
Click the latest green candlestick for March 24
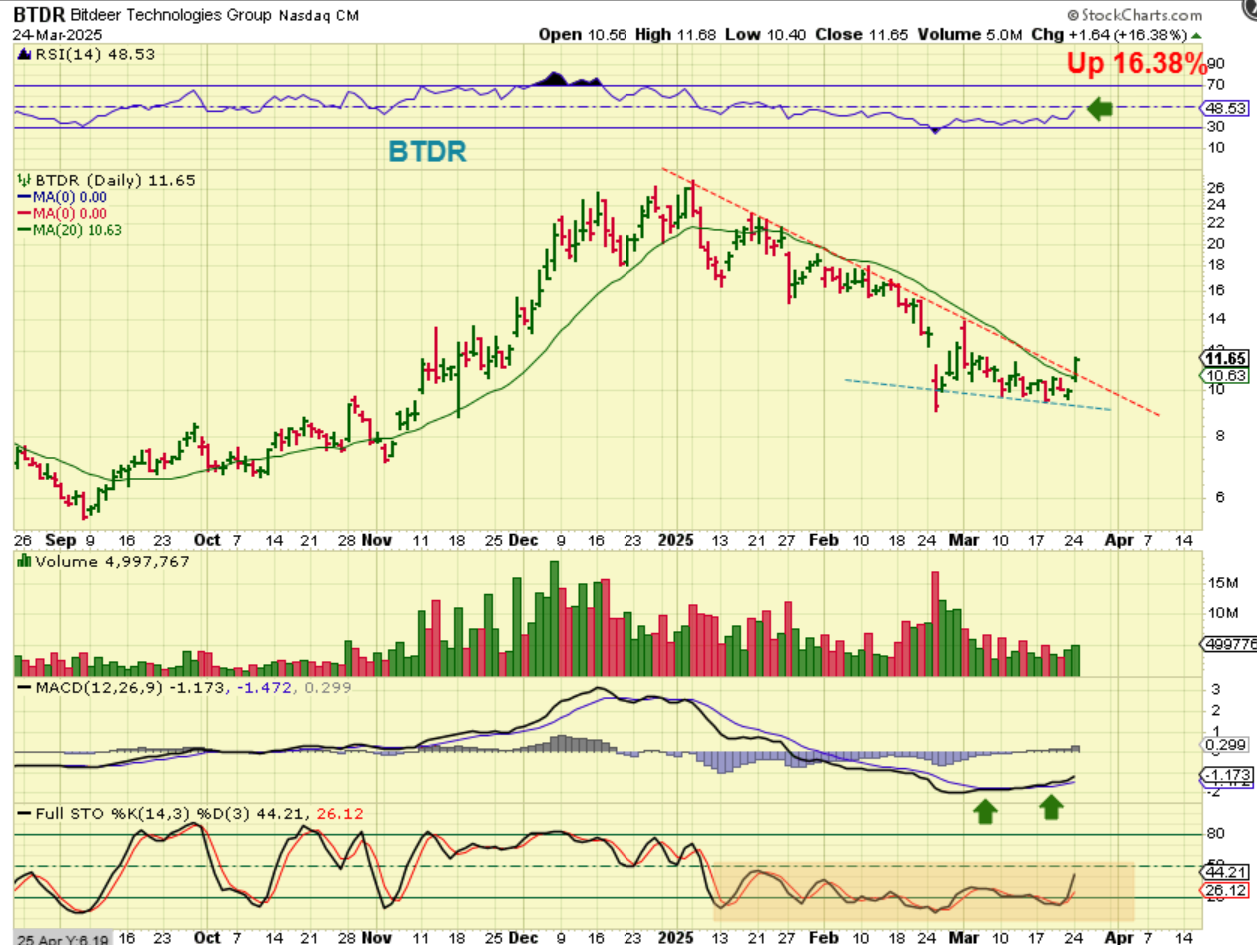(1076, 367)
